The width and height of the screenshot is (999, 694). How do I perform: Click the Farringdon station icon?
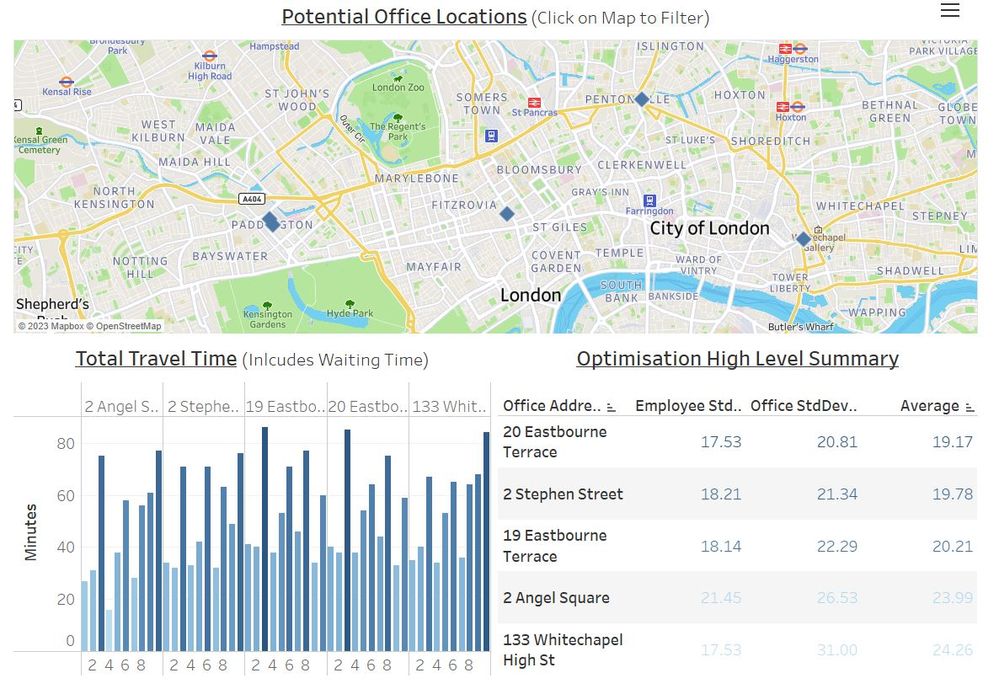(649, 201)
